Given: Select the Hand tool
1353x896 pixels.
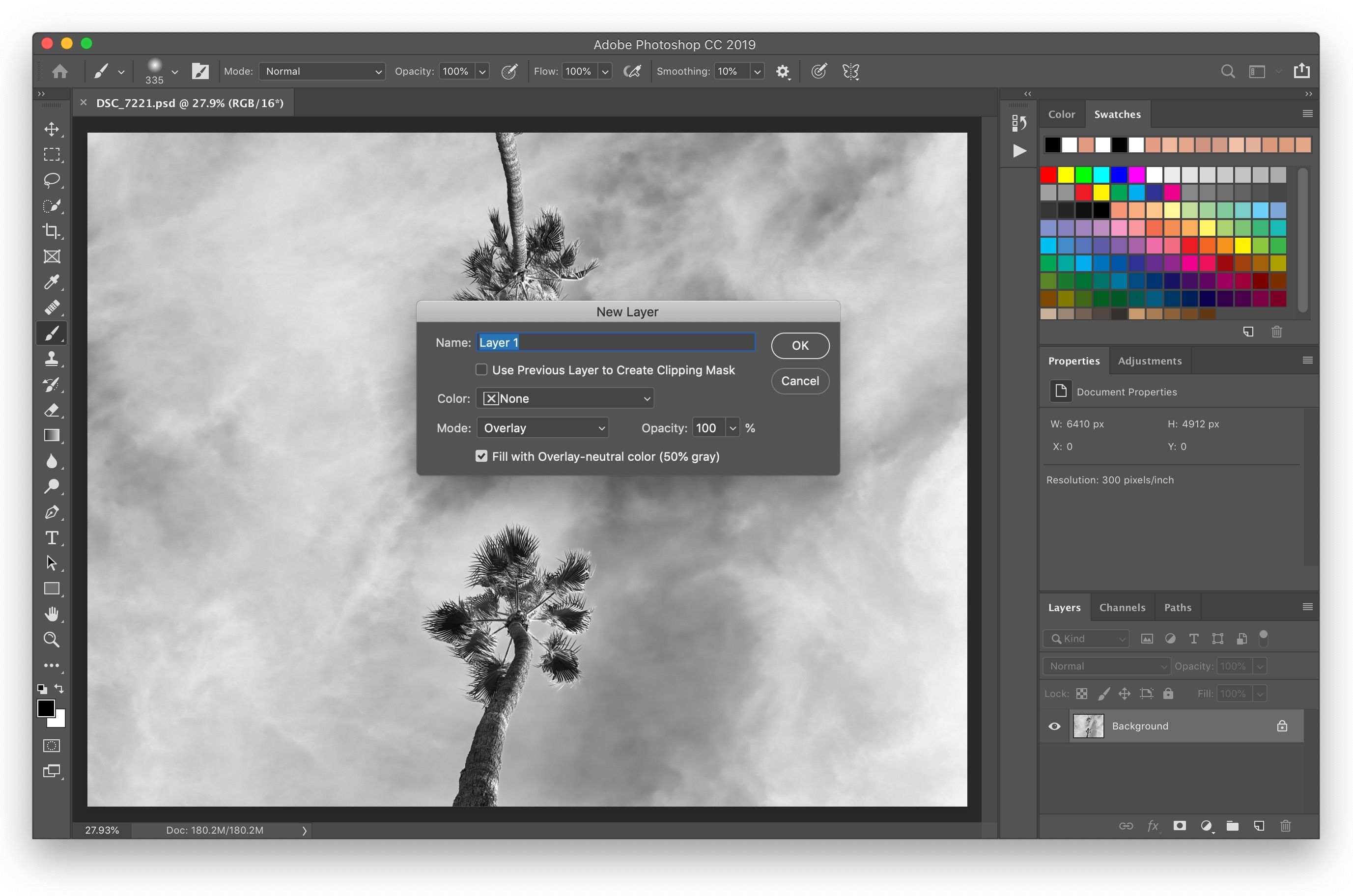Looking at the screenshot, I should [52, 615].
